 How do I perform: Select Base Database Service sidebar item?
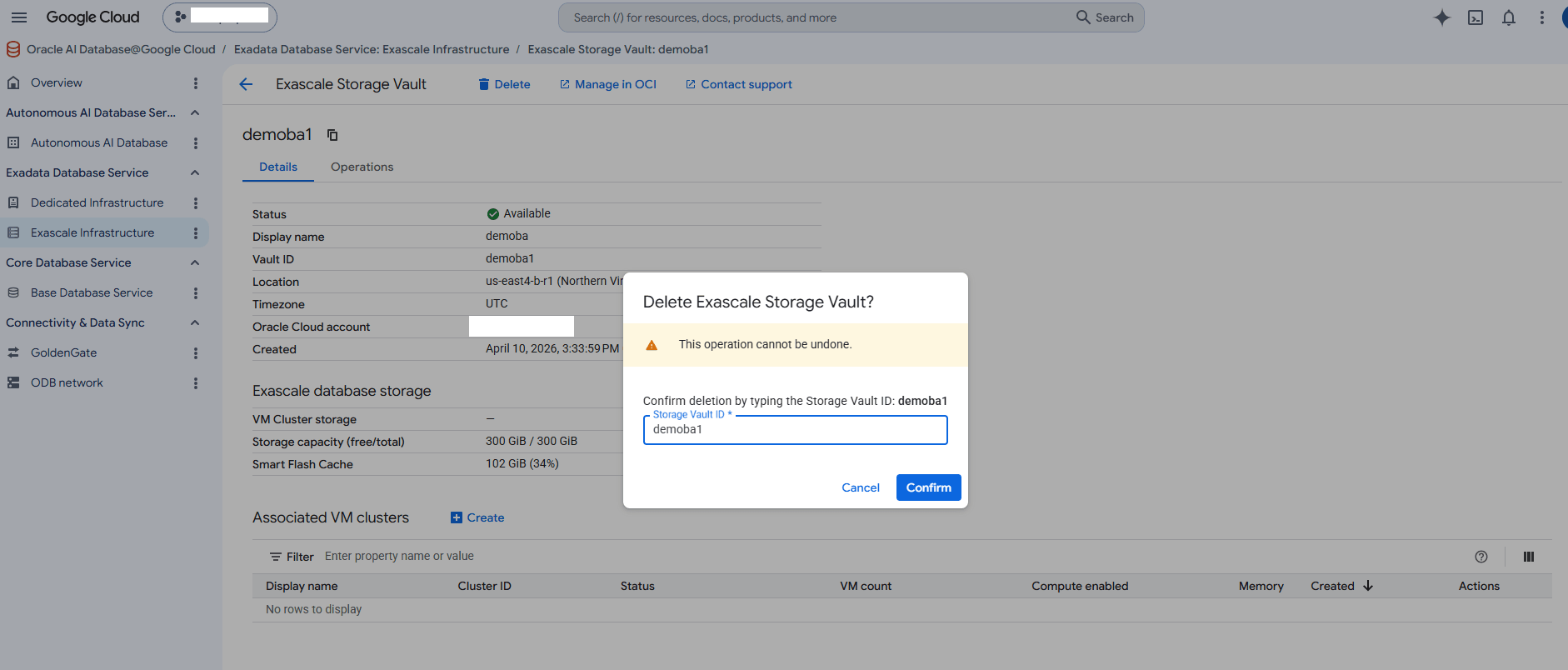(92, 292)
